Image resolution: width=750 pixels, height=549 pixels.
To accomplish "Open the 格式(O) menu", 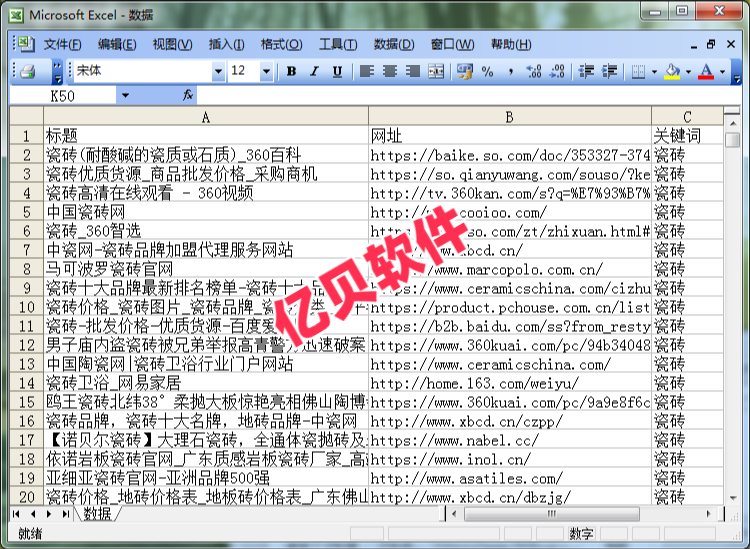I will tap(281, 44).
